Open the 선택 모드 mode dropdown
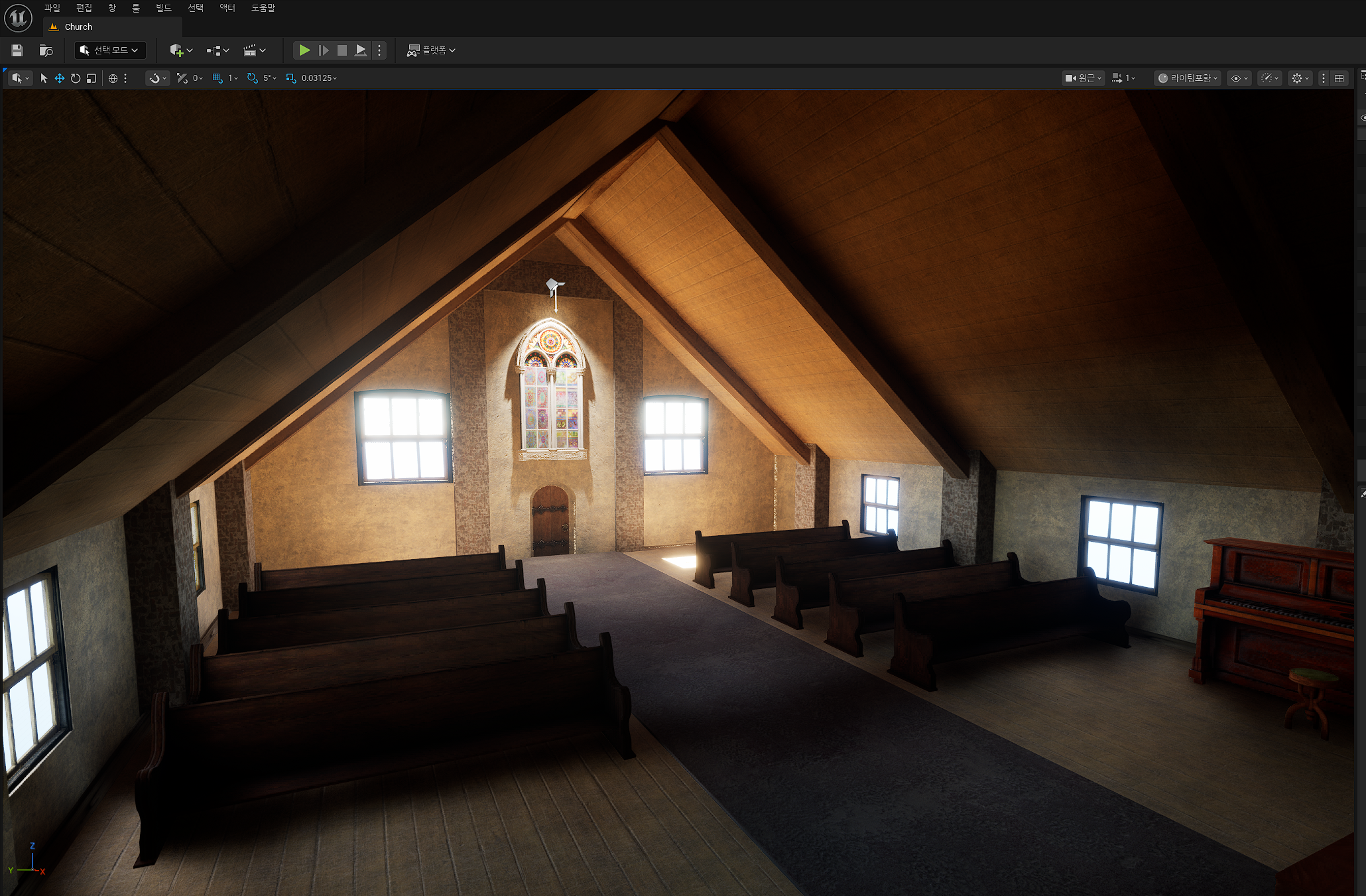 click(110, 50)
